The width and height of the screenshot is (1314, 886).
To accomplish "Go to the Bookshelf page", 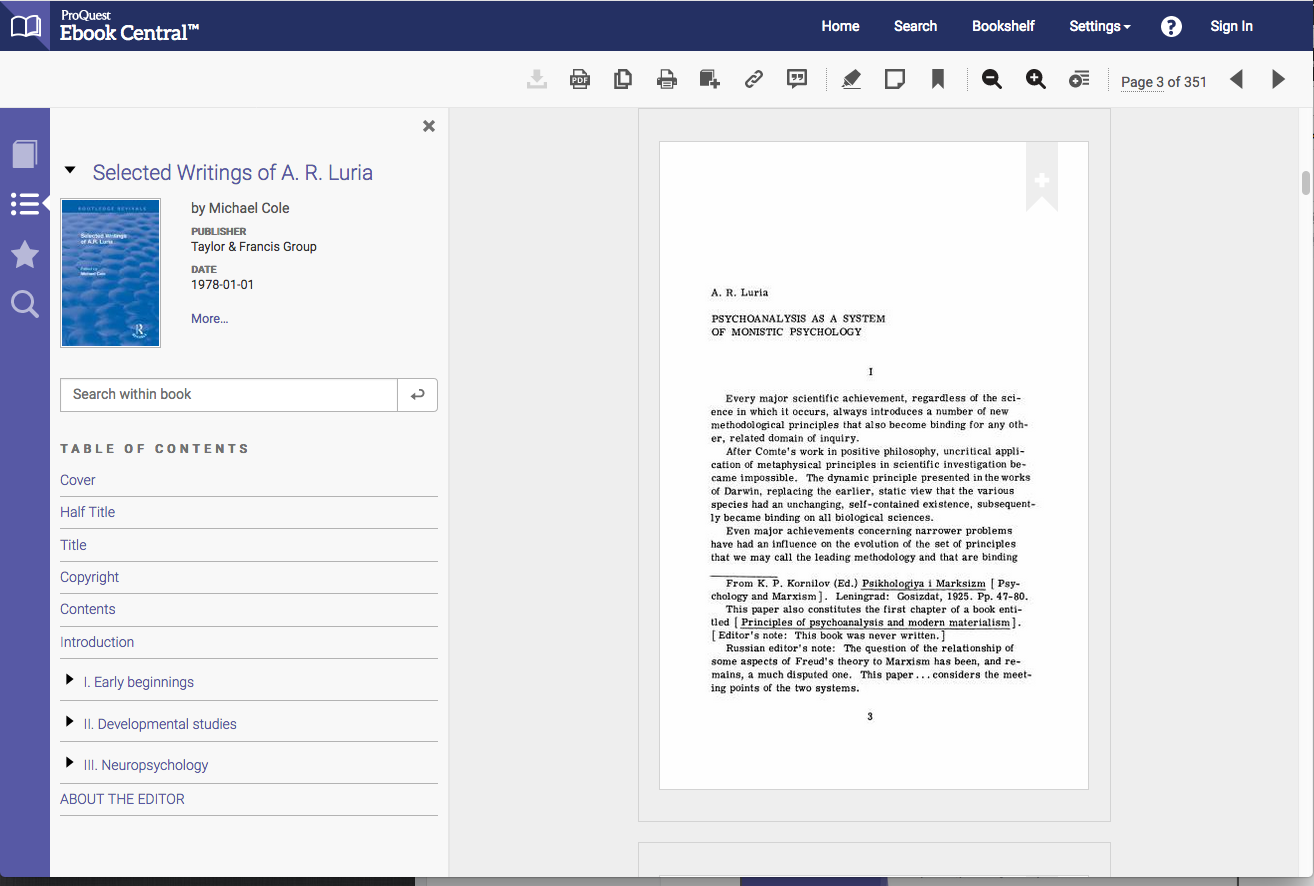I will (1003, 26).
